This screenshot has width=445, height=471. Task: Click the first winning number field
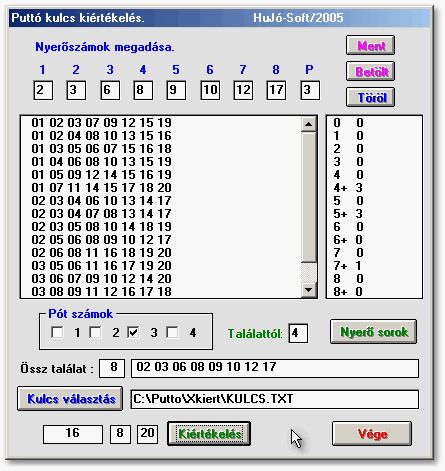pyautogui.click(x=43, y=90)
